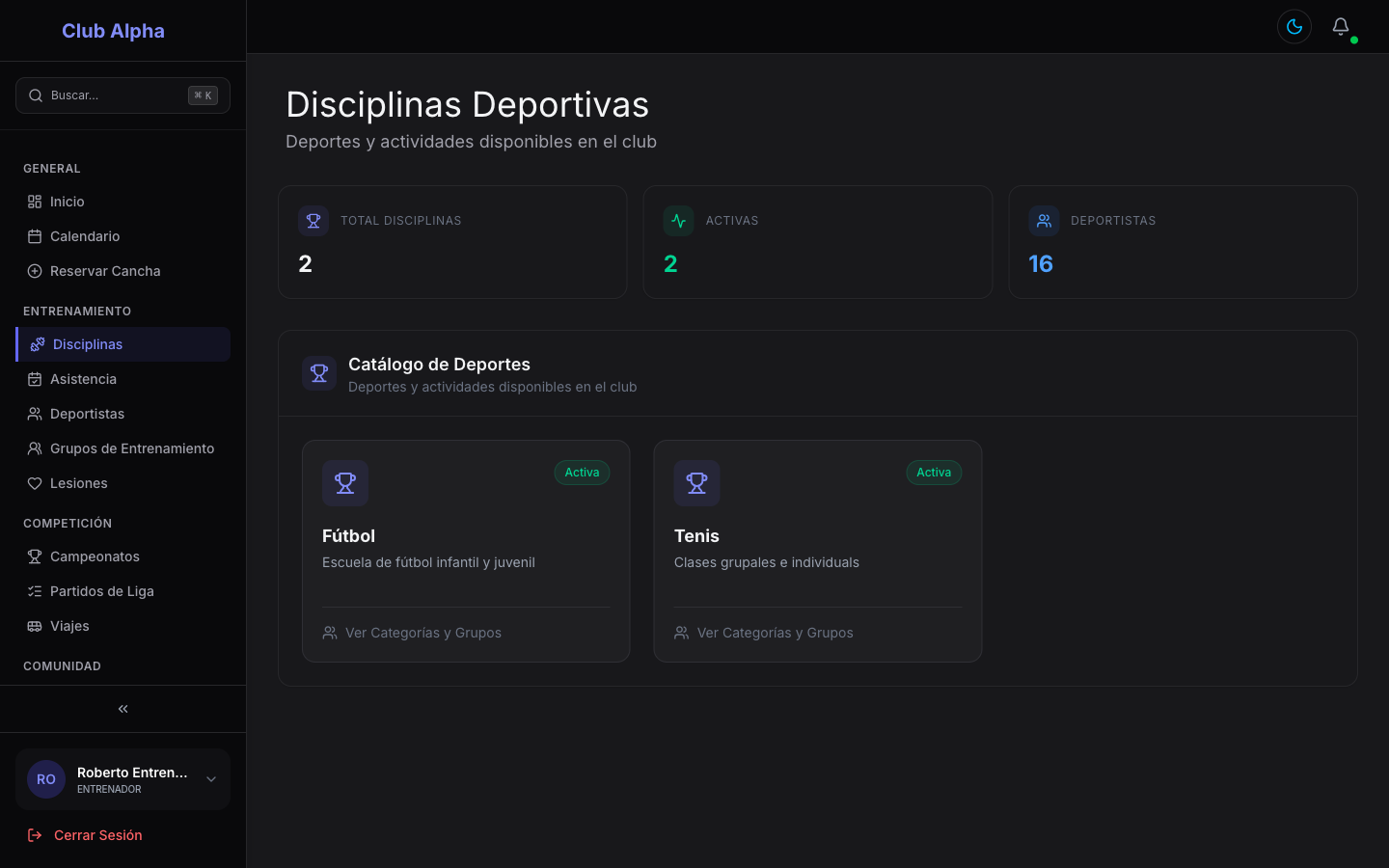The height and width of the screenshot is (868, 1389).
Task: Click the Asistencia calendar-check icon
Action: pyautogui.click(x=35, y=379)
